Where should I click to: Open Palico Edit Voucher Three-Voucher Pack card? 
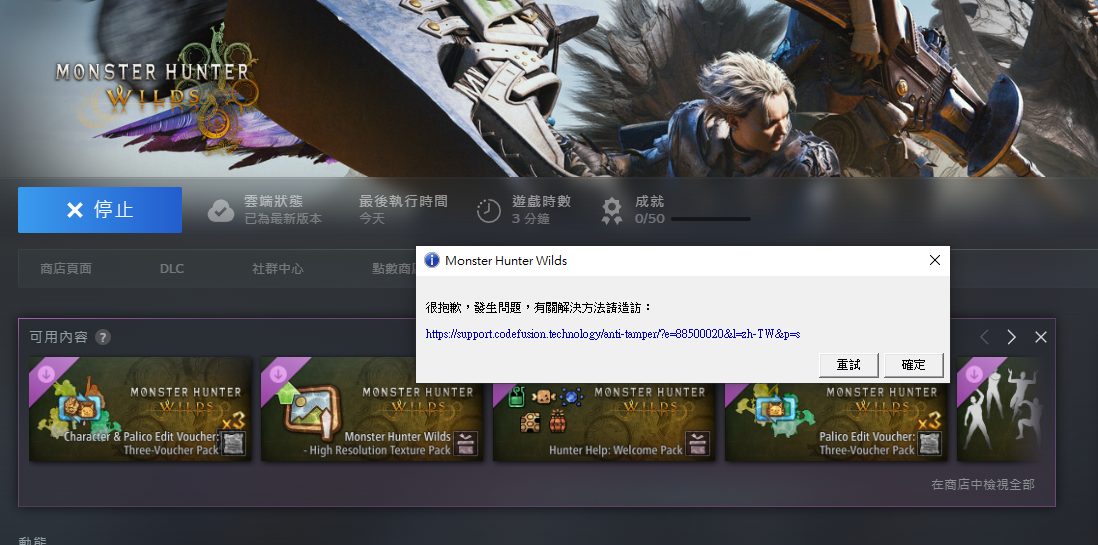click(835, 422)
